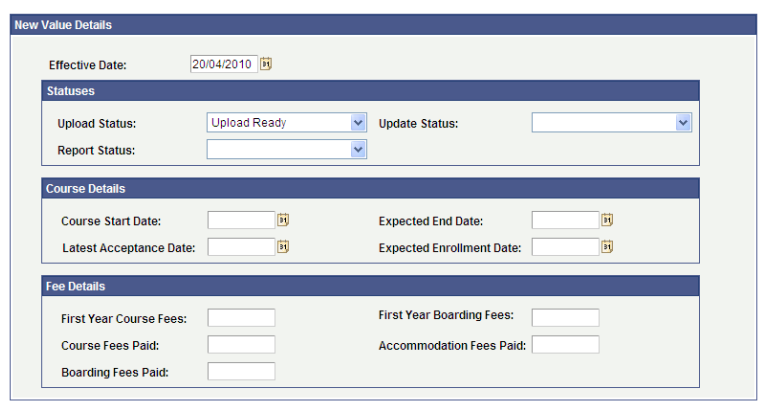This screenshot has width=766, height=411.
Task: Open the Effective Date calendar picker
Action: (x=266, y=64)
